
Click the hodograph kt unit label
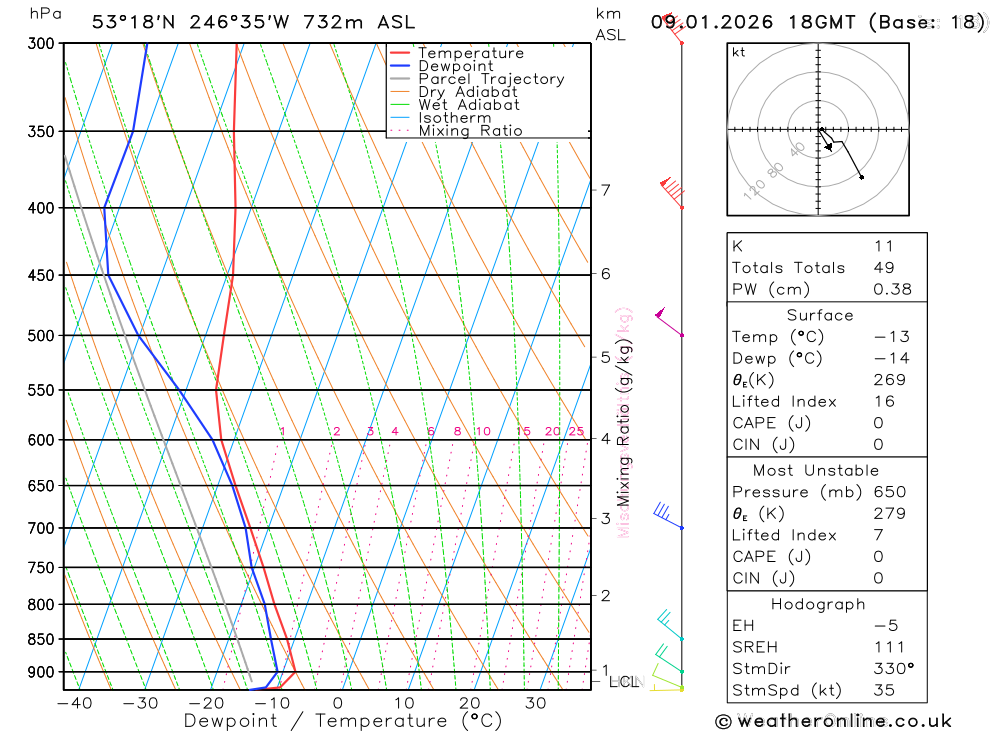click(739, 52)
